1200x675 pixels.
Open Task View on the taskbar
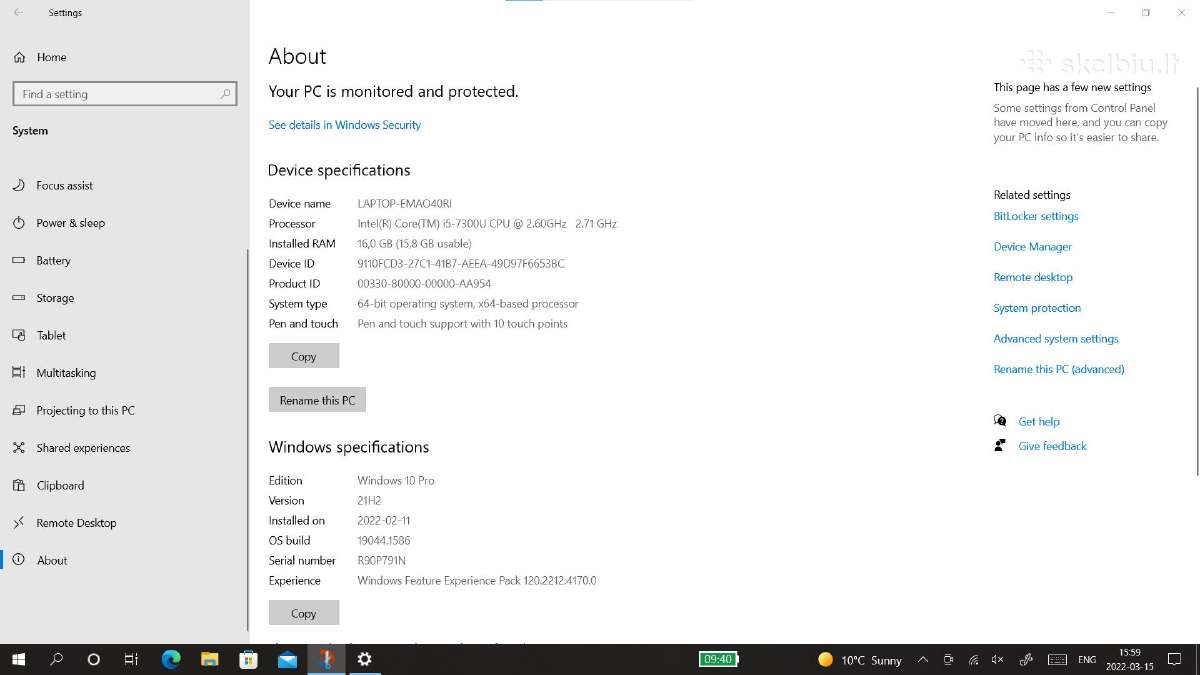coord(131,659)
